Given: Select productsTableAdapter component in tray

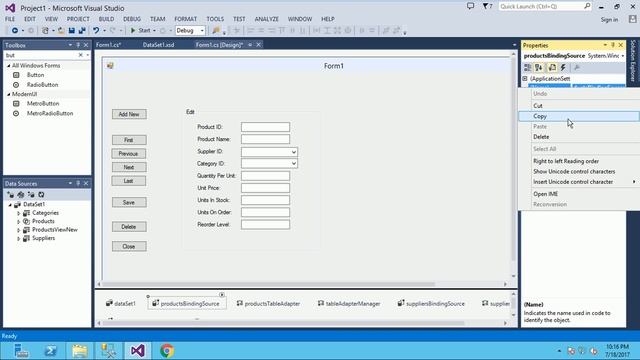Looking at the screenshot, I should pos(268,304).
